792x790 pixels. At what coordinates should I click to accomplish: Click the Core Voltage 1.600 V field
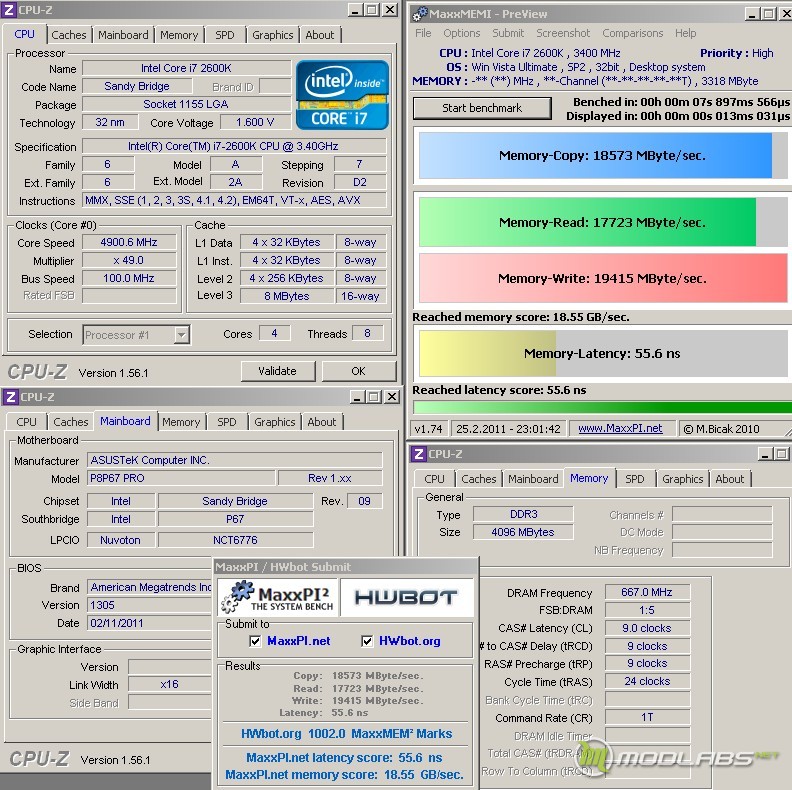[255, 122]
